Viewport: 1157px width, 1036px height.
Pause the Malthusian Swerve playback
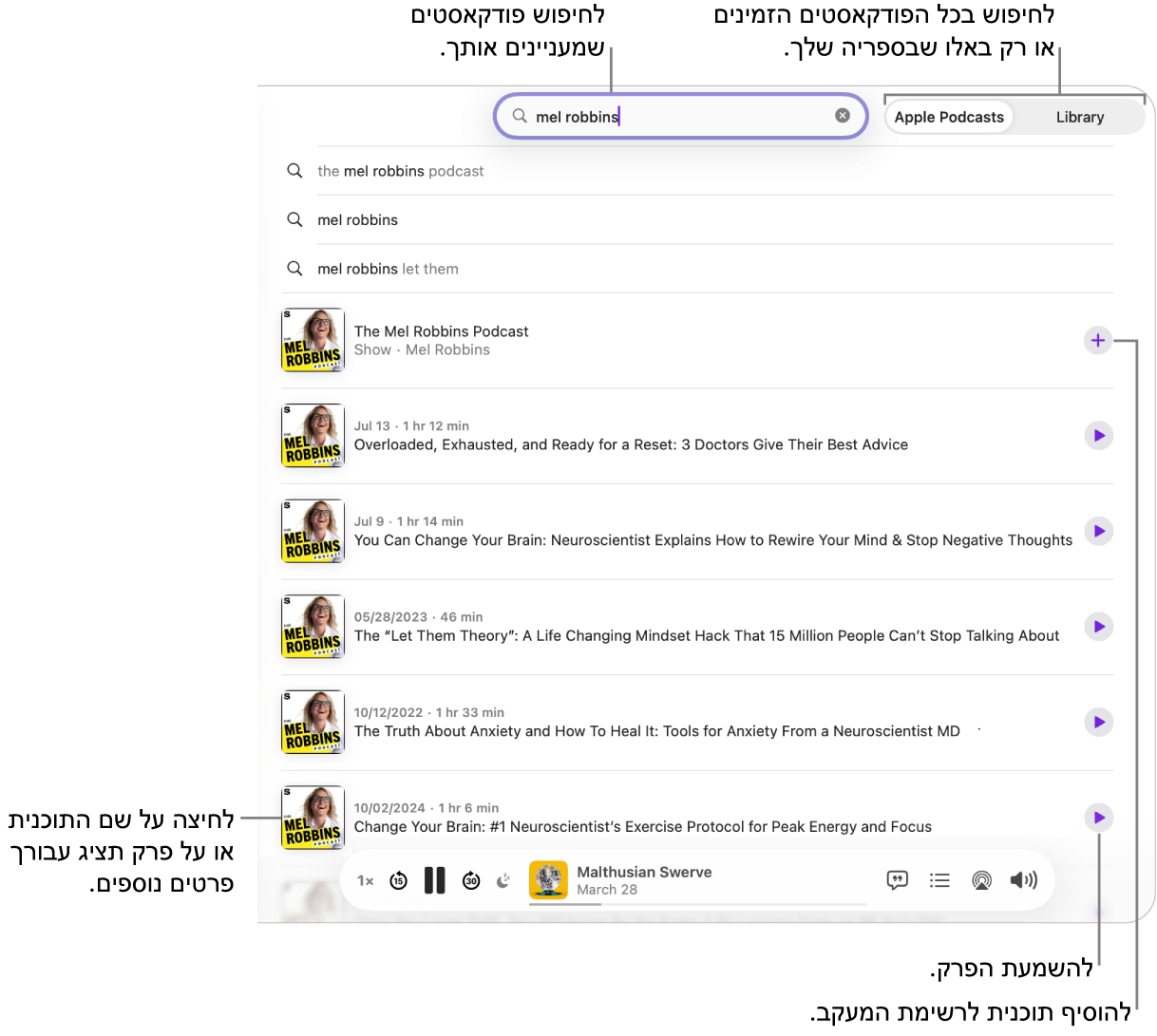point(435,880)
